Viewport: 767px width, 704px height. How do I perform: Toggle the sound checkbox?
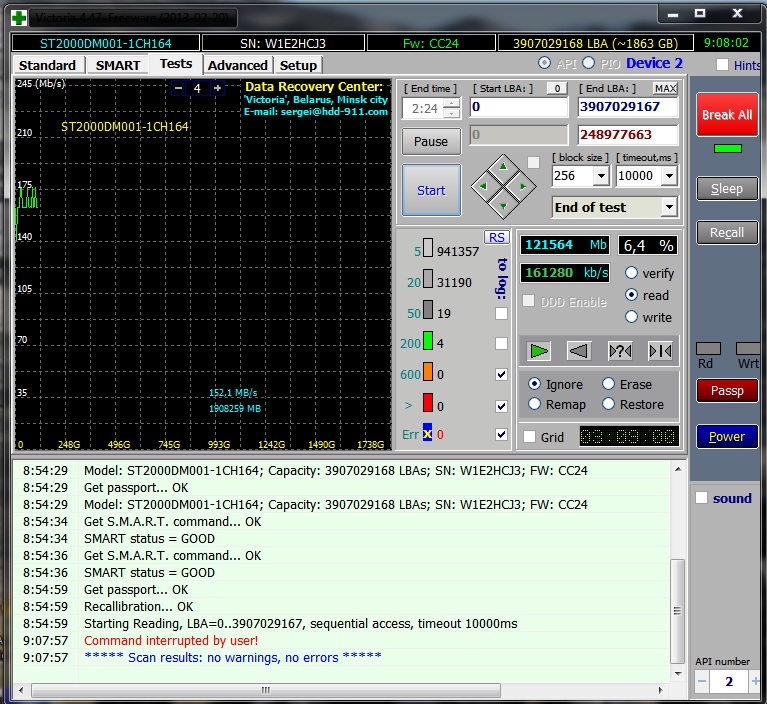(x=702, y=498)
